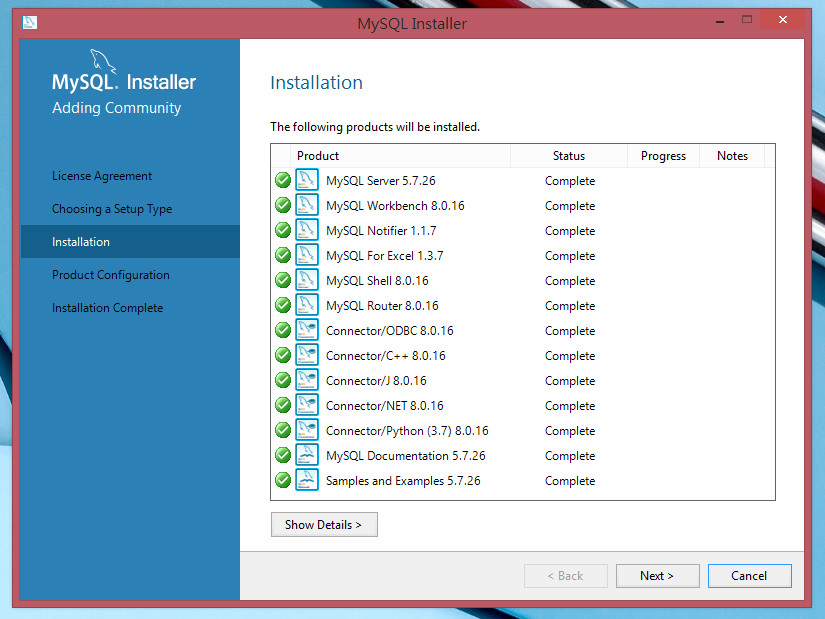Minimize the MySQL Installer window
This screenshot has width=825, height=619.
(x=720, y=21)
